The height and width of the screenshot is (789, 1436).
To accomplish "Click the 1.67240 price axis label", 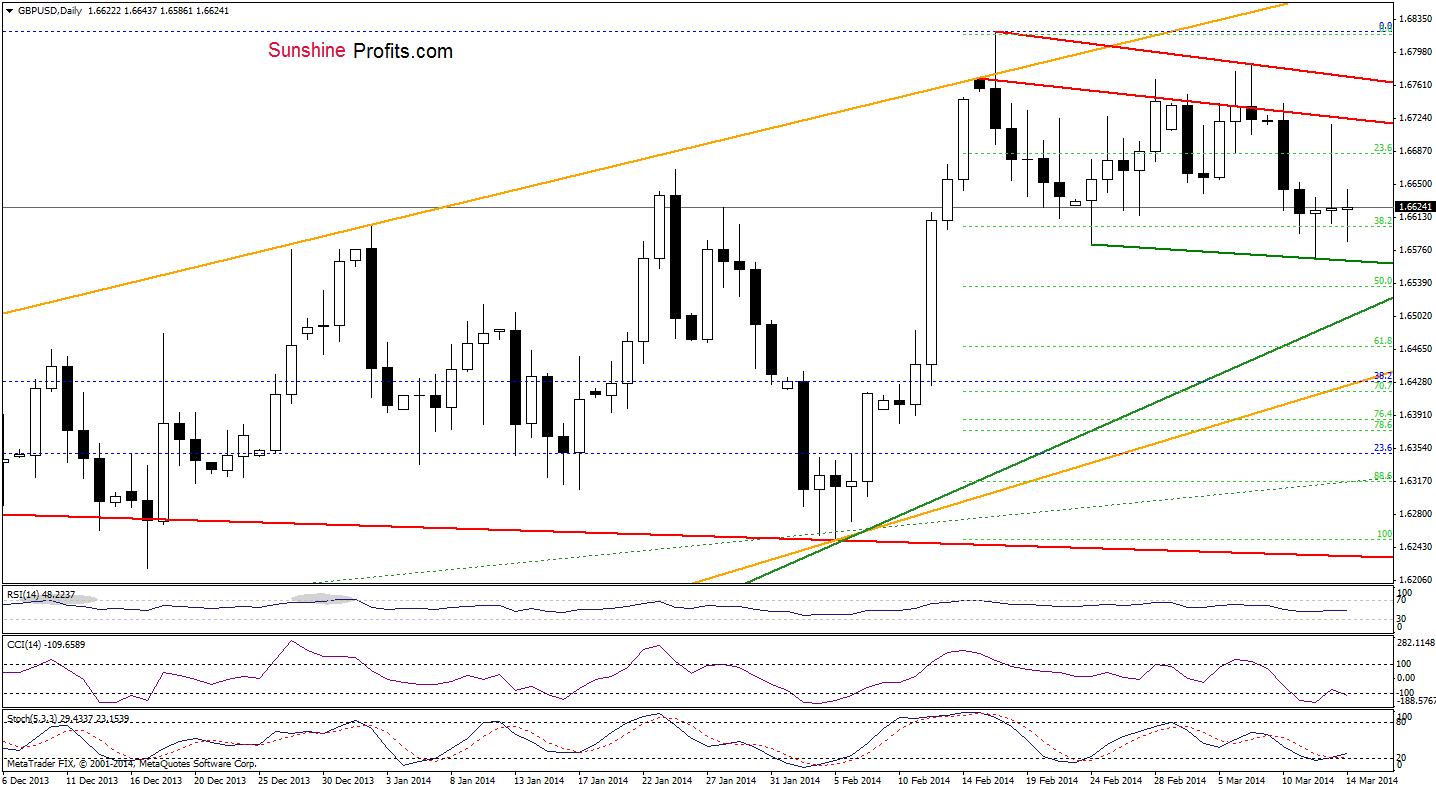I will point(1417,118).
